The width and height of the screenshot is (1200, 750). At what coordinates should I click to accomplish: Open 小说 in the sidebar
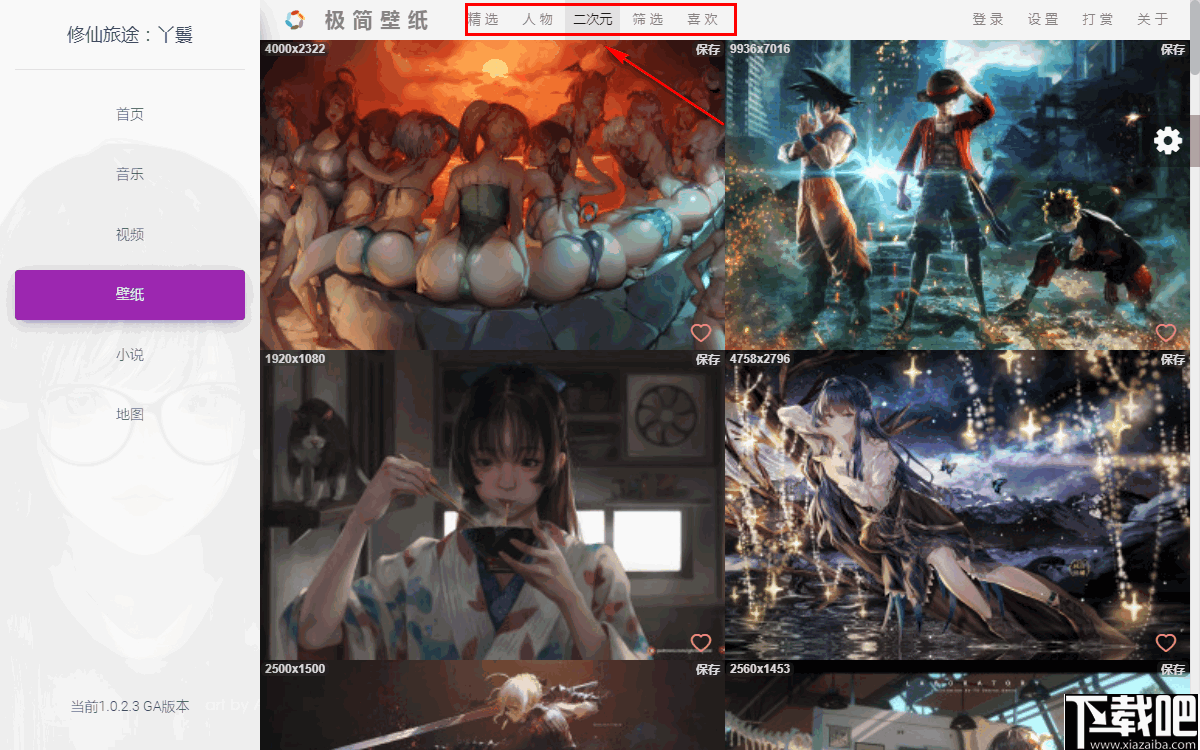click(x=130, y=354)
